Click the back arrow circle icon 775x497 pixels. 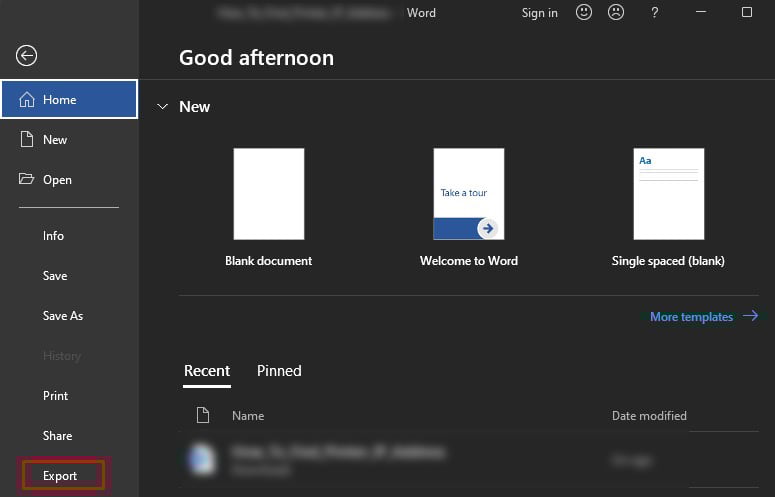tap(26, 55)
